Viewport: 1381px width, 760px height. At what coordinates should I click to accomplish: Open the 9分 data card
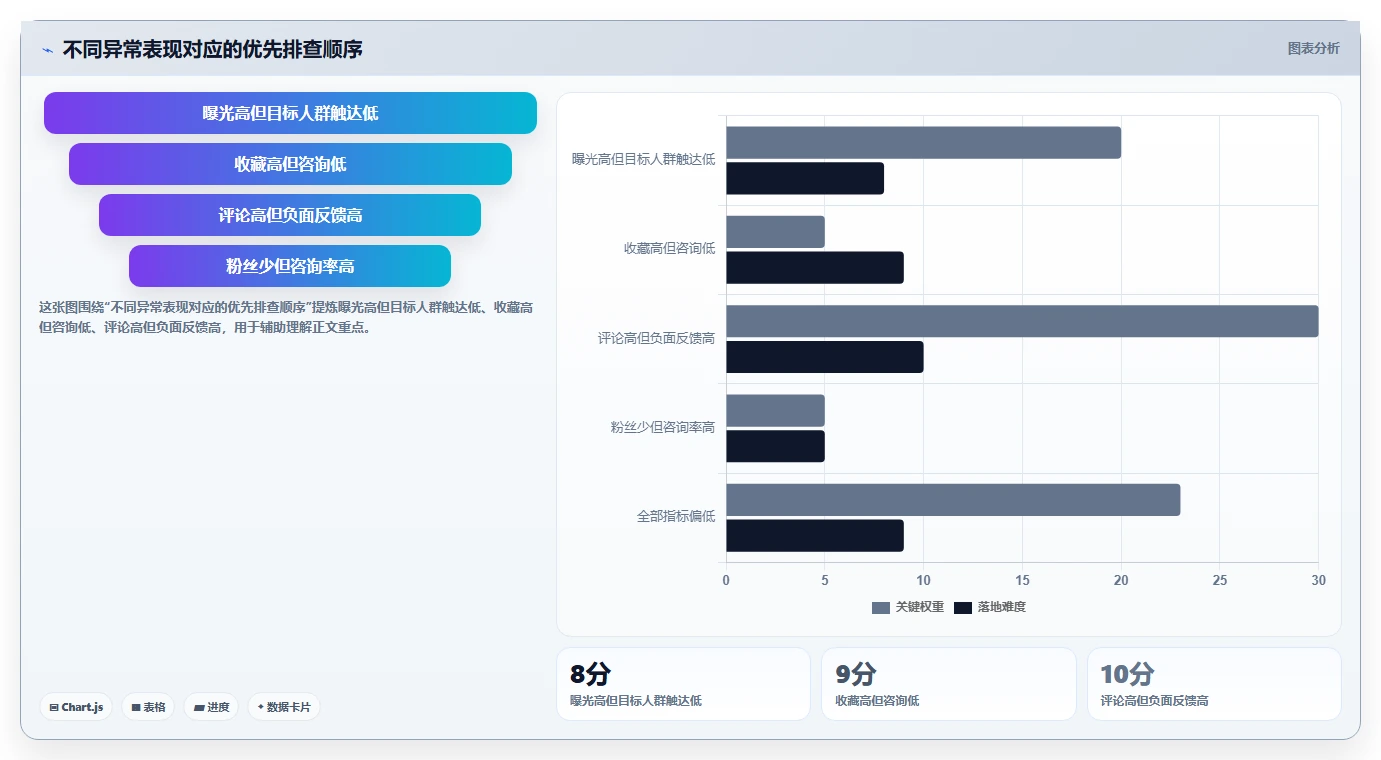point(949,684)
